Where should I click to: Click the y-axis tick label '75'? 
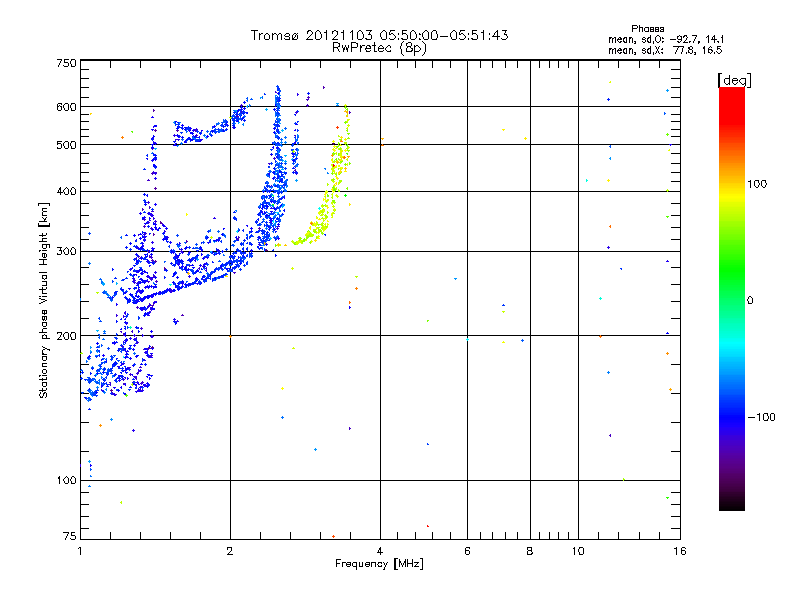coord(69,536)
